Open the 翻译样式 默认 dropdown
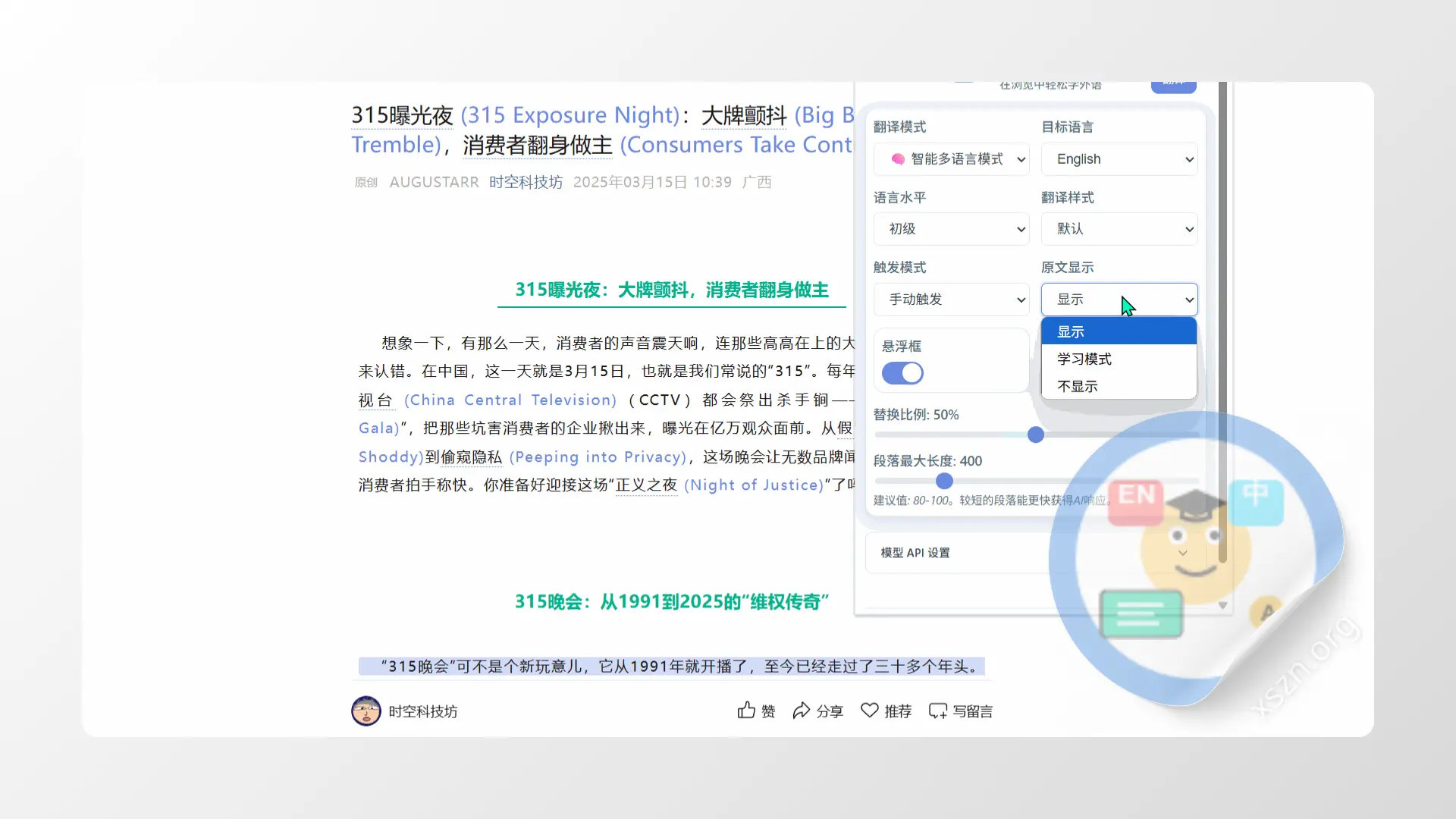Screen dimensions: 1456x819 click(x=1119, y=229)
